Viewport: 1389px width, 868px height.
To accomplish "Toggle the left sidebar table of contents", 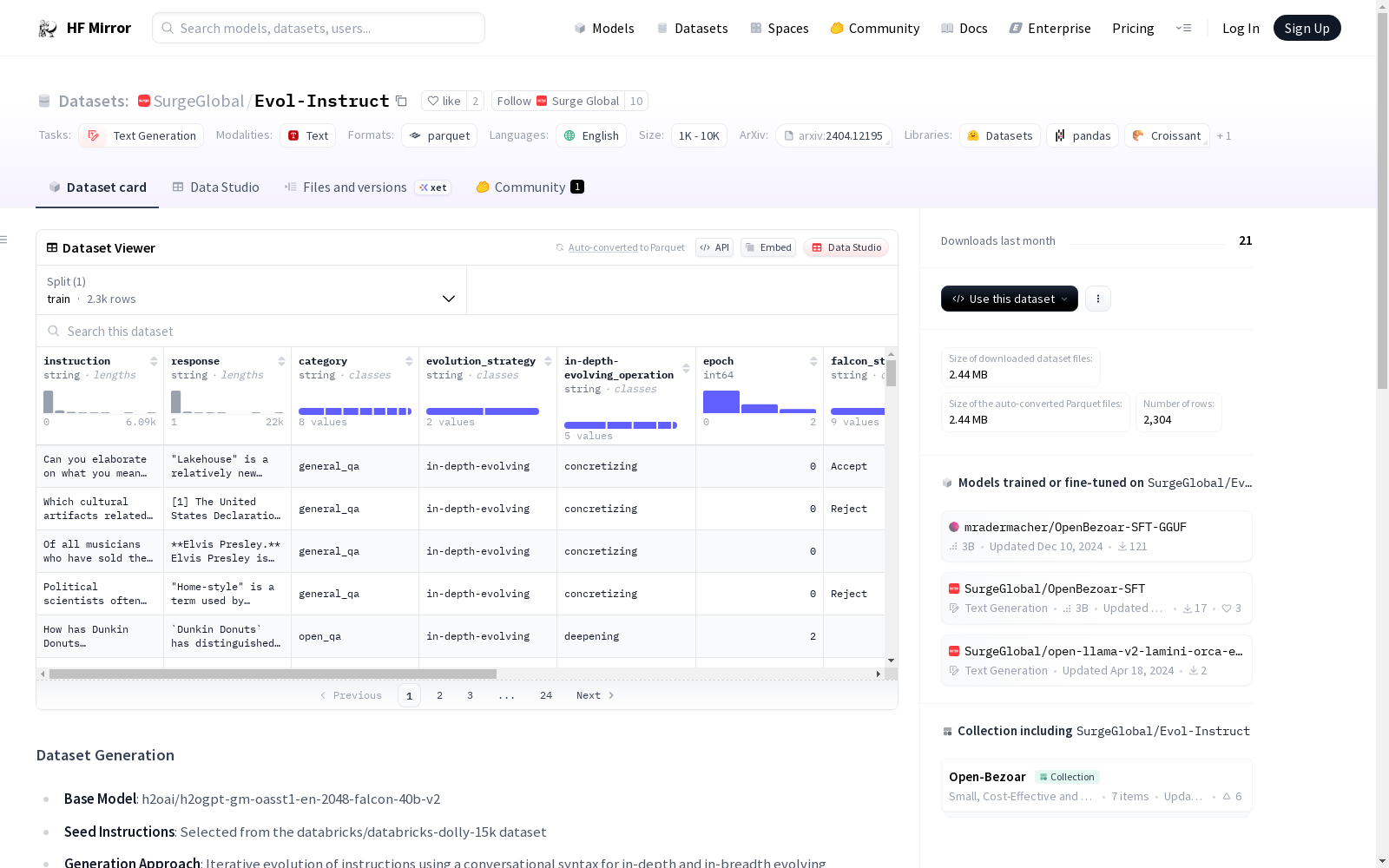I will pyautogui.click(x=4, y=240).
